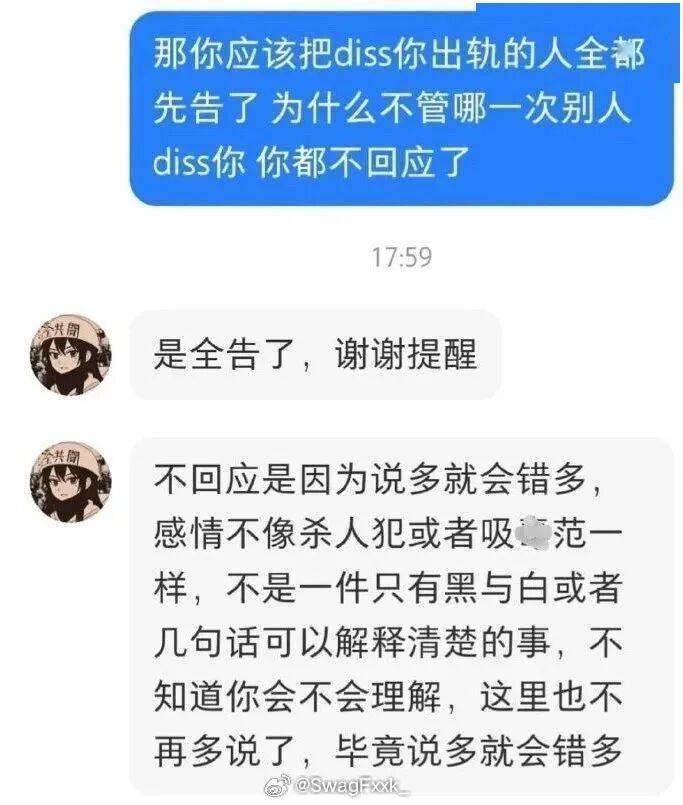683x805 pixels.
Task: Select the 17:59 timestamp
Action: [x=402, y=257]
